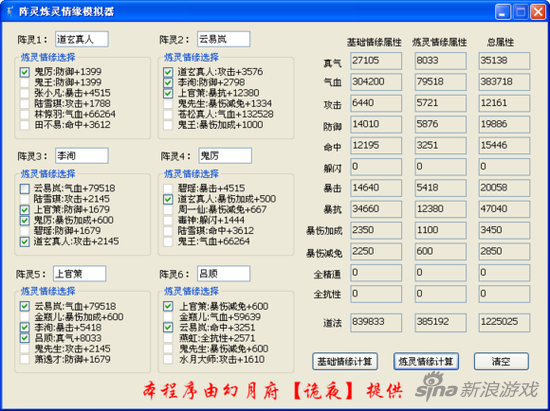Uncheck 道玄真人:攻击+3576 checkbox
This screenshot has height=411, width=550.
coord(168,72)
